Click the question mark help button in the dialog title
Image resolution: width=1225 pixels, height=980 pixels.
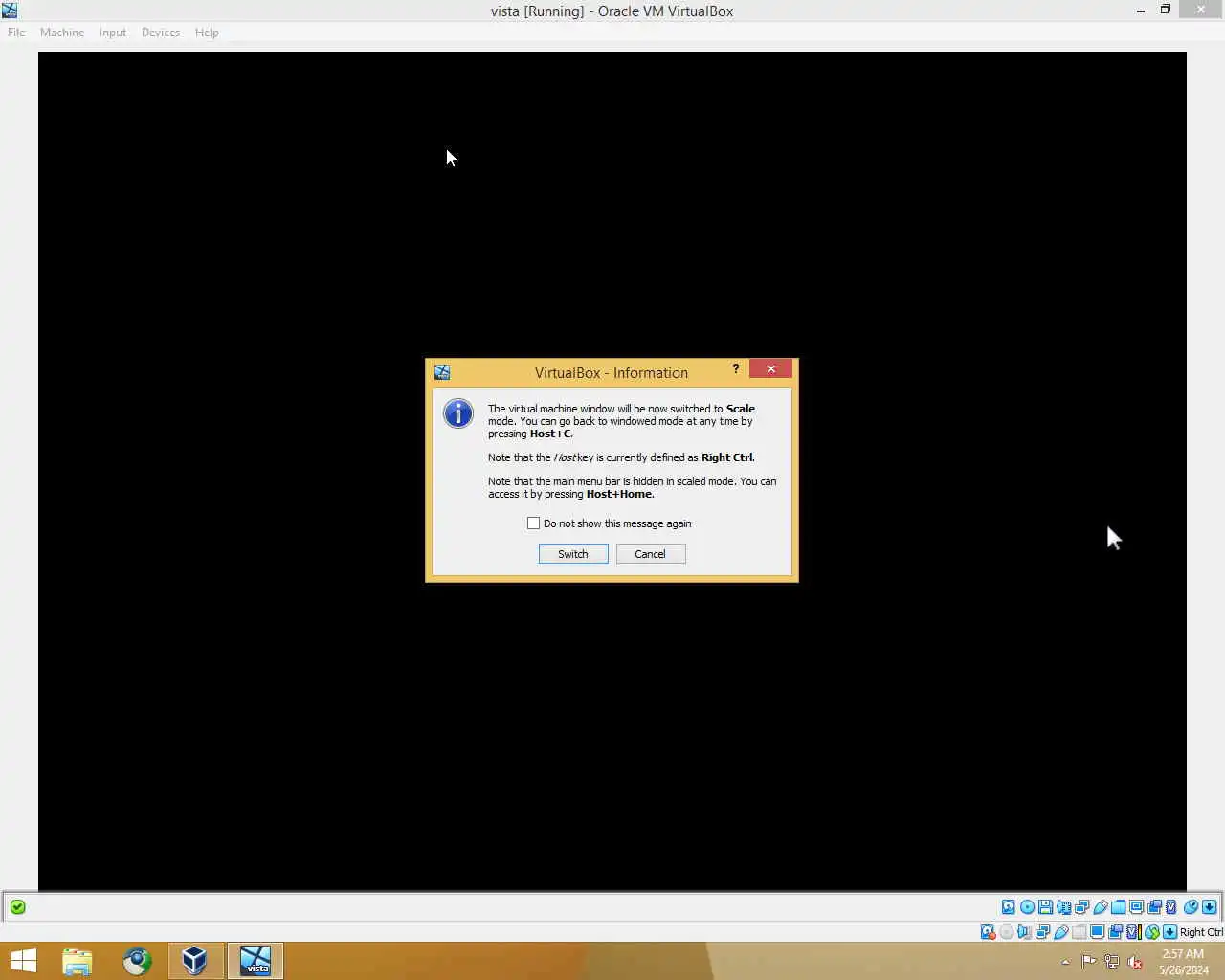[x=735, y=369]
